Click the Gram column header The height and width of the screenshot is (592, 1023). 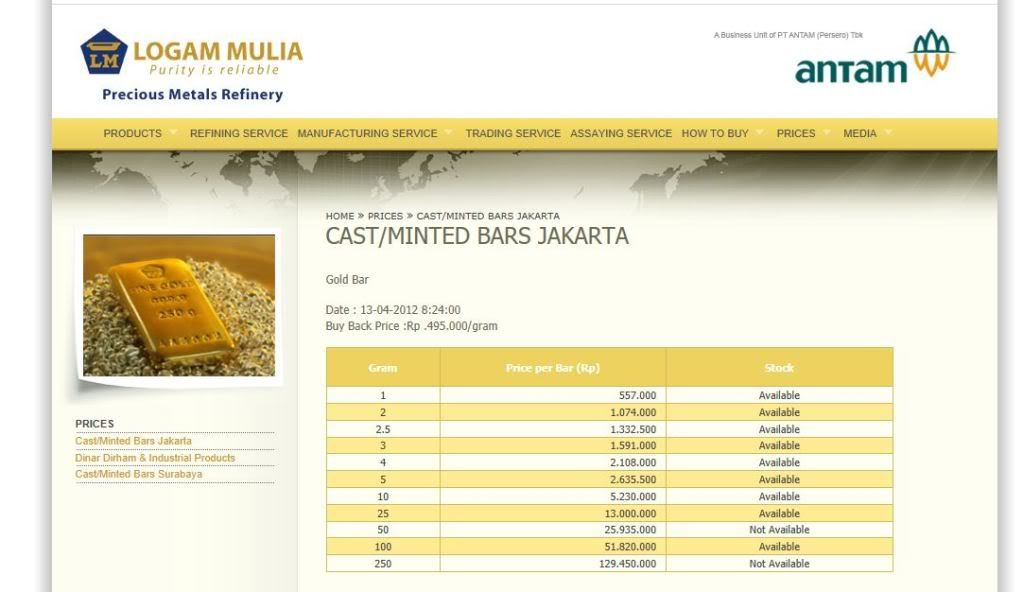click(382, 368)
